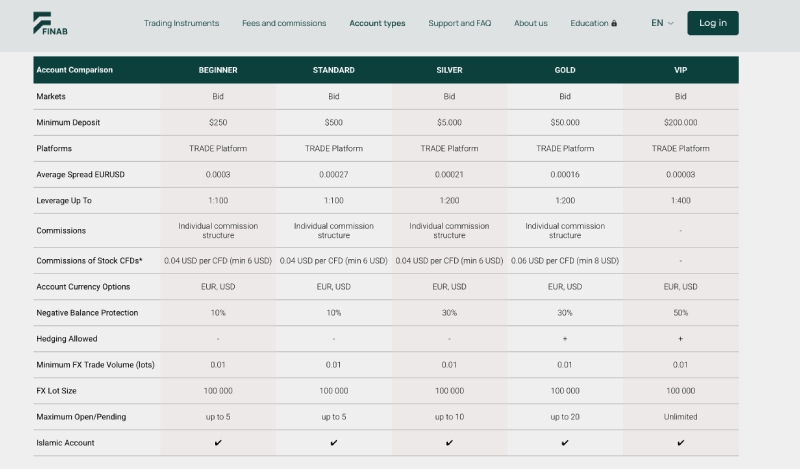Screen dimensions: 800x469
Task: Click the up to 10 cell
Action: (449, 417)
